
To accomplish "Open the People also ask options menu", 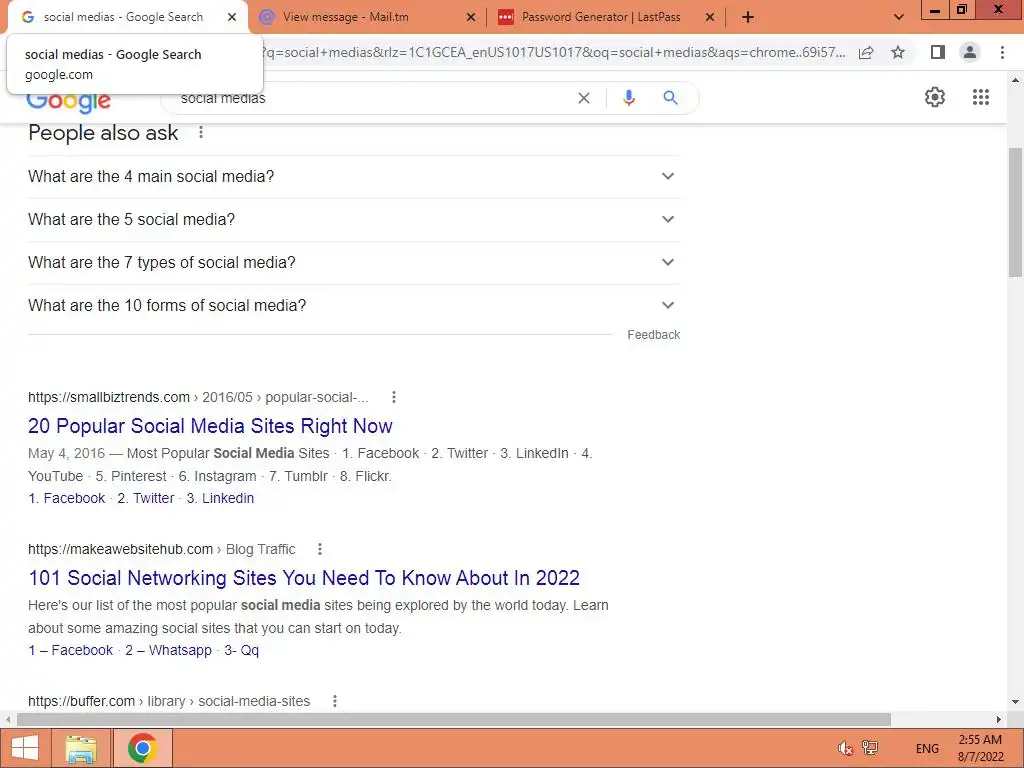I will click(x=201, y=133).
